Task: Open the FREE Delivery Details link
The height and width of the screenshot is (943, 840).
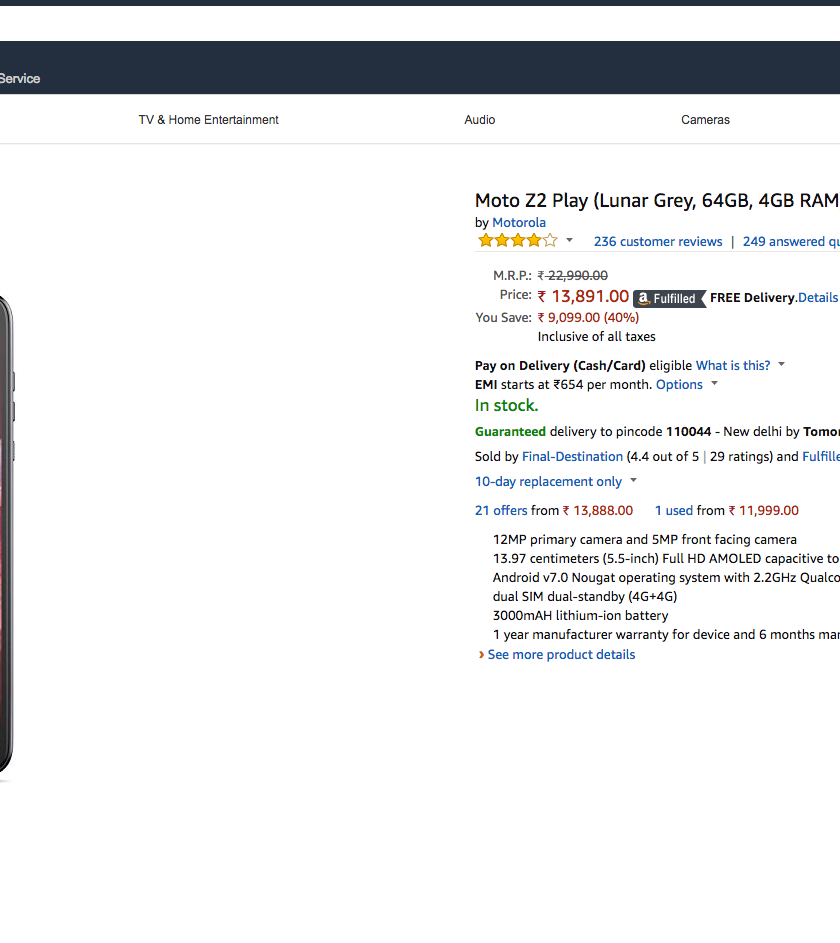Action: pos(818,298)
